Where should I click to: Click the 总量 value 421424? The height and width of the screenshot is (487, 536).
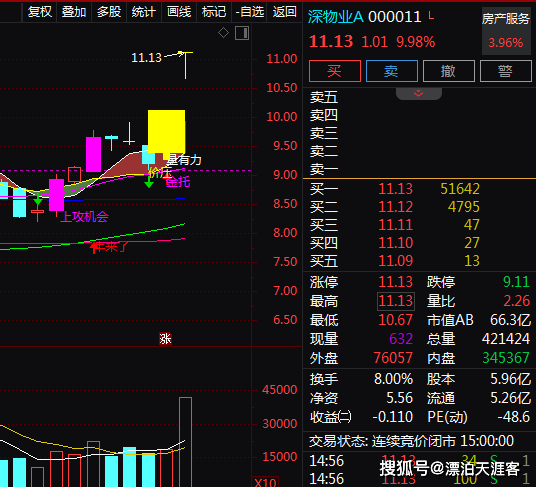click(x=506, y=339)
